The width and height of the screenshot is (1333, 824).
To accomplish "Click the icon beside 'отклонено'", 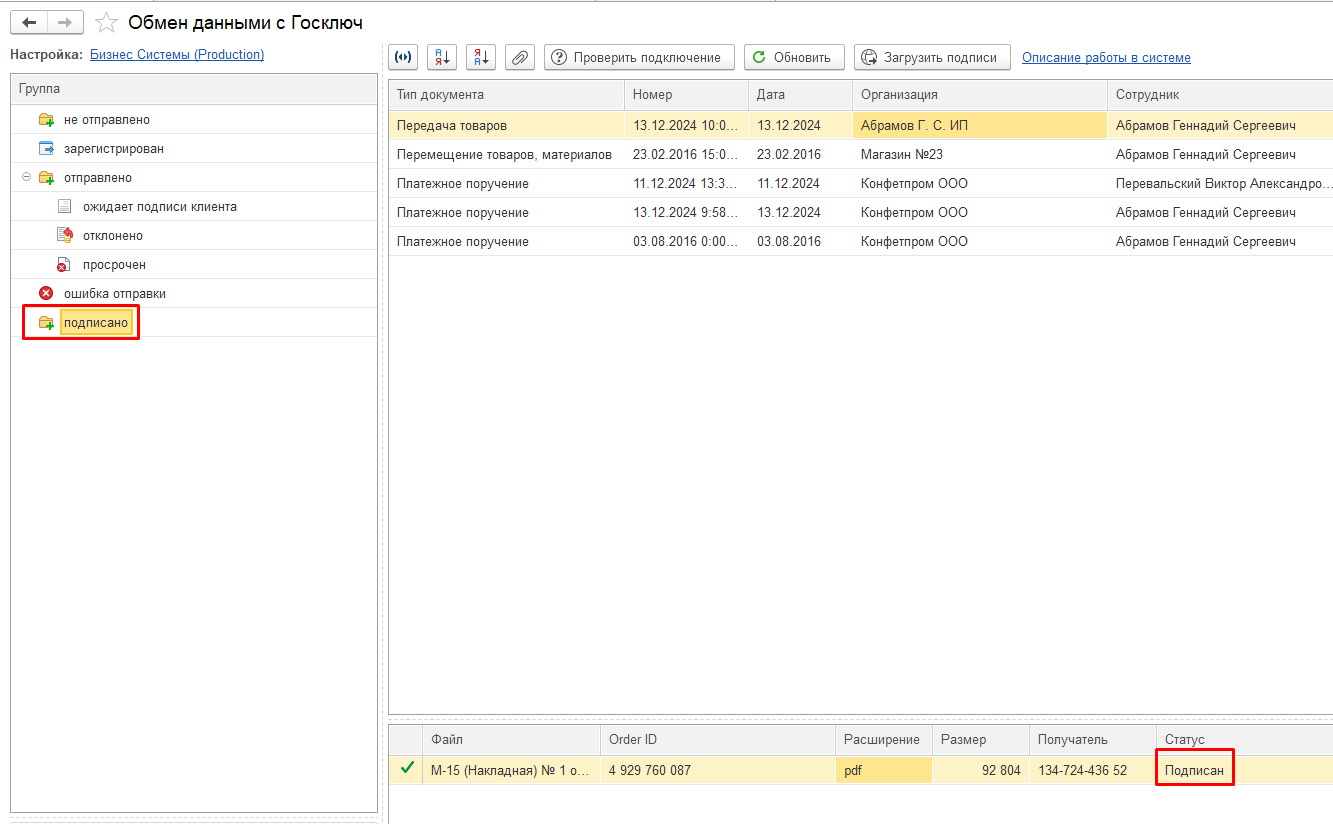I will (65, 236).
